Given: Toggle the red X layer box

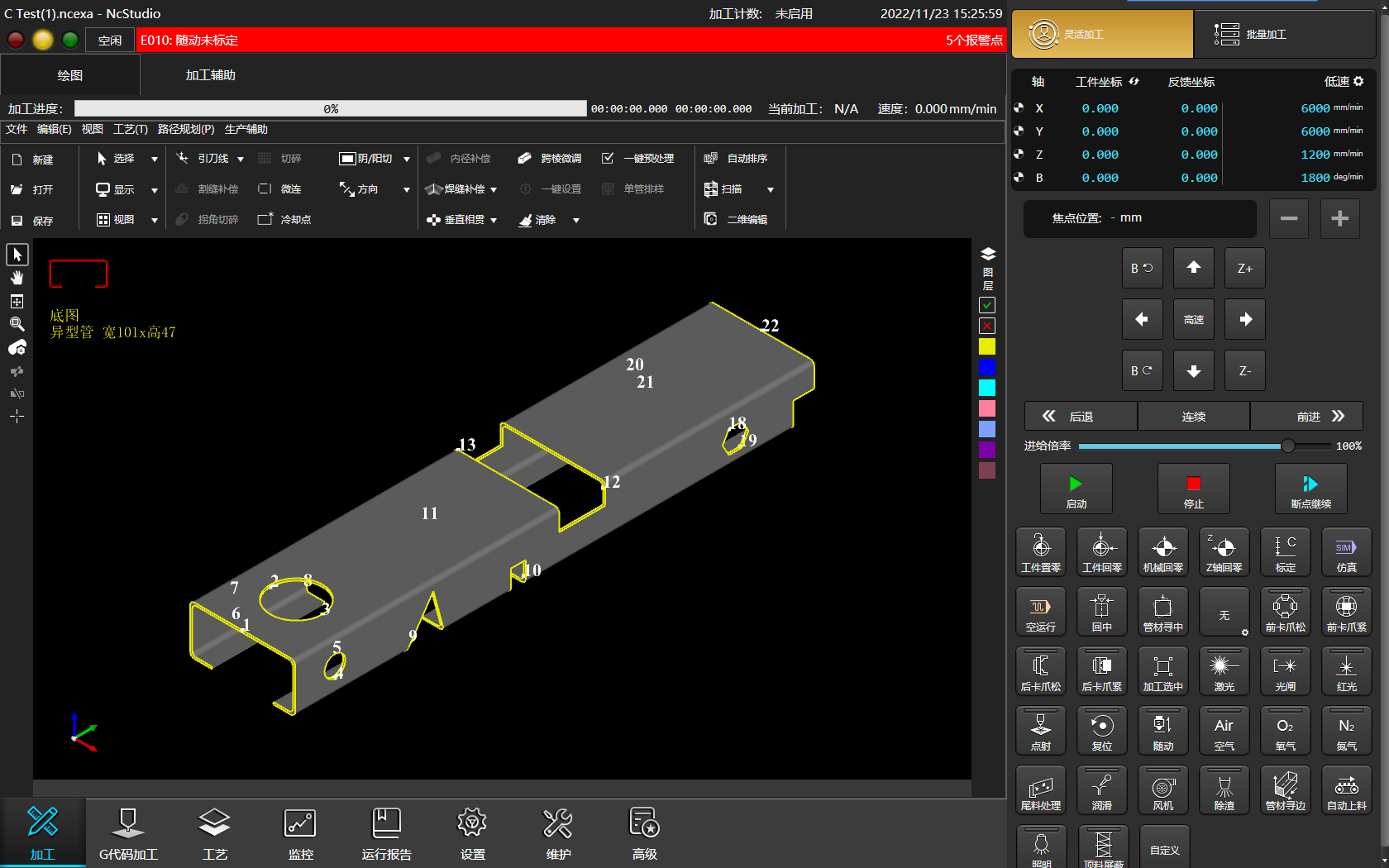Looking at the screenshot, I should pyautogui.click(x=987, y=326).
